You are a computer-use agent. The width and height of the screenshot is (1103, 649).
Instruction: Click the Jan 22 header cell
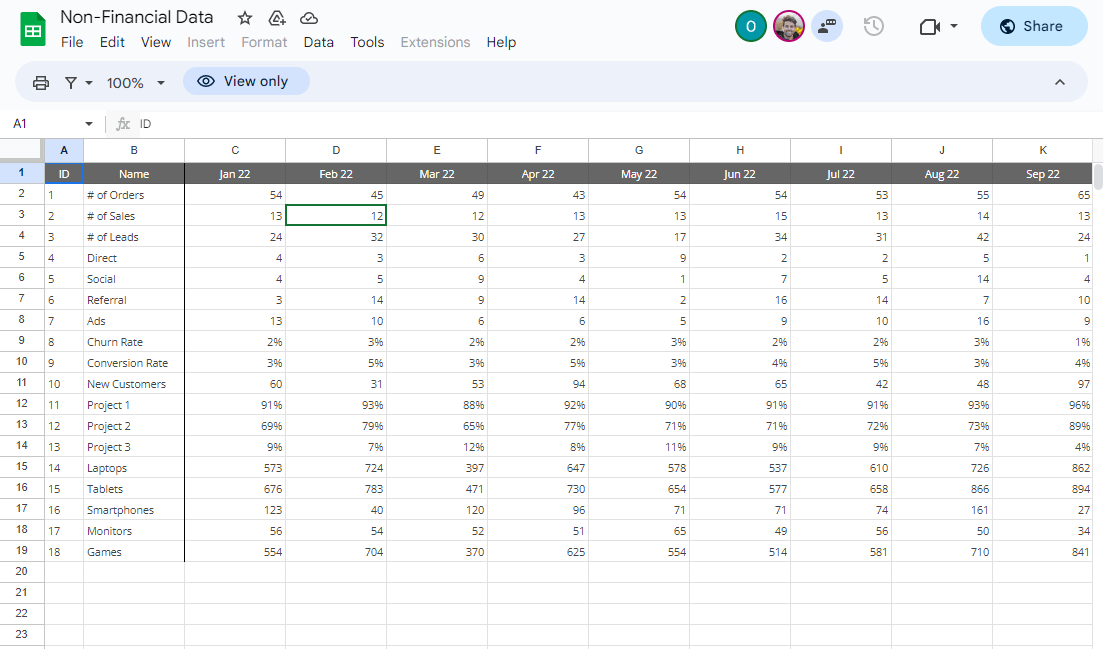(x=235, y=174)
